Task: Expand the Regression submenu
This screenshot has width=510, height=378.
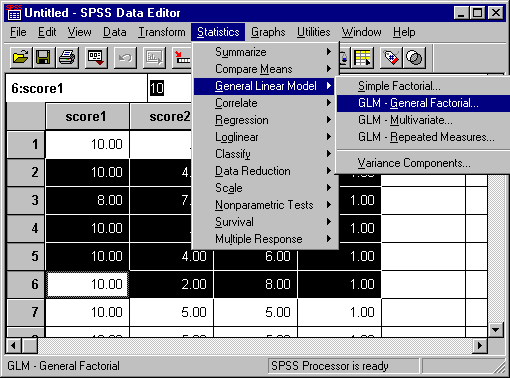Action: 265,120
